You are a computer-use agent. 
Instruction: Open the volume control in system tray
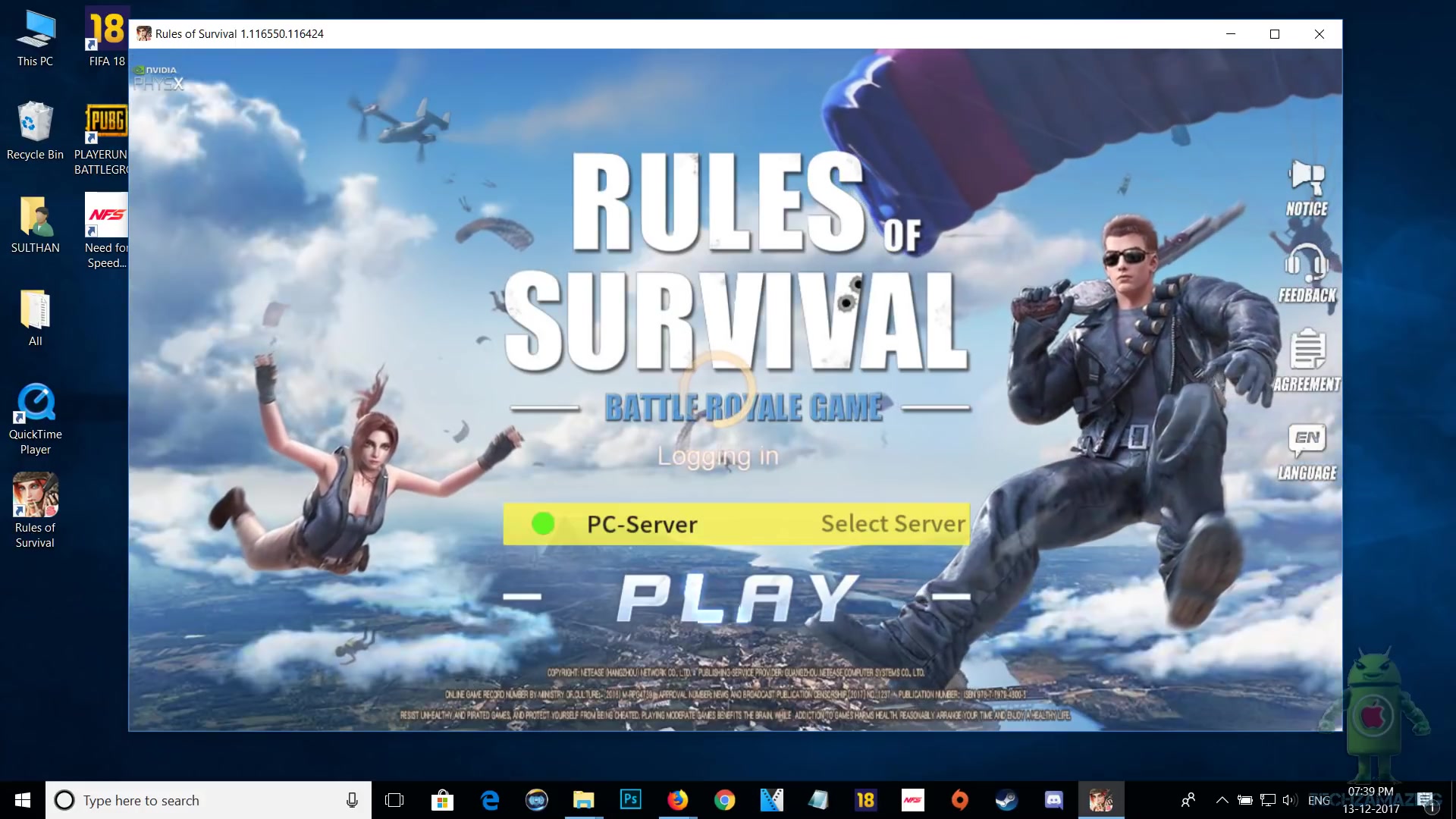click(x=1289, y=800)
